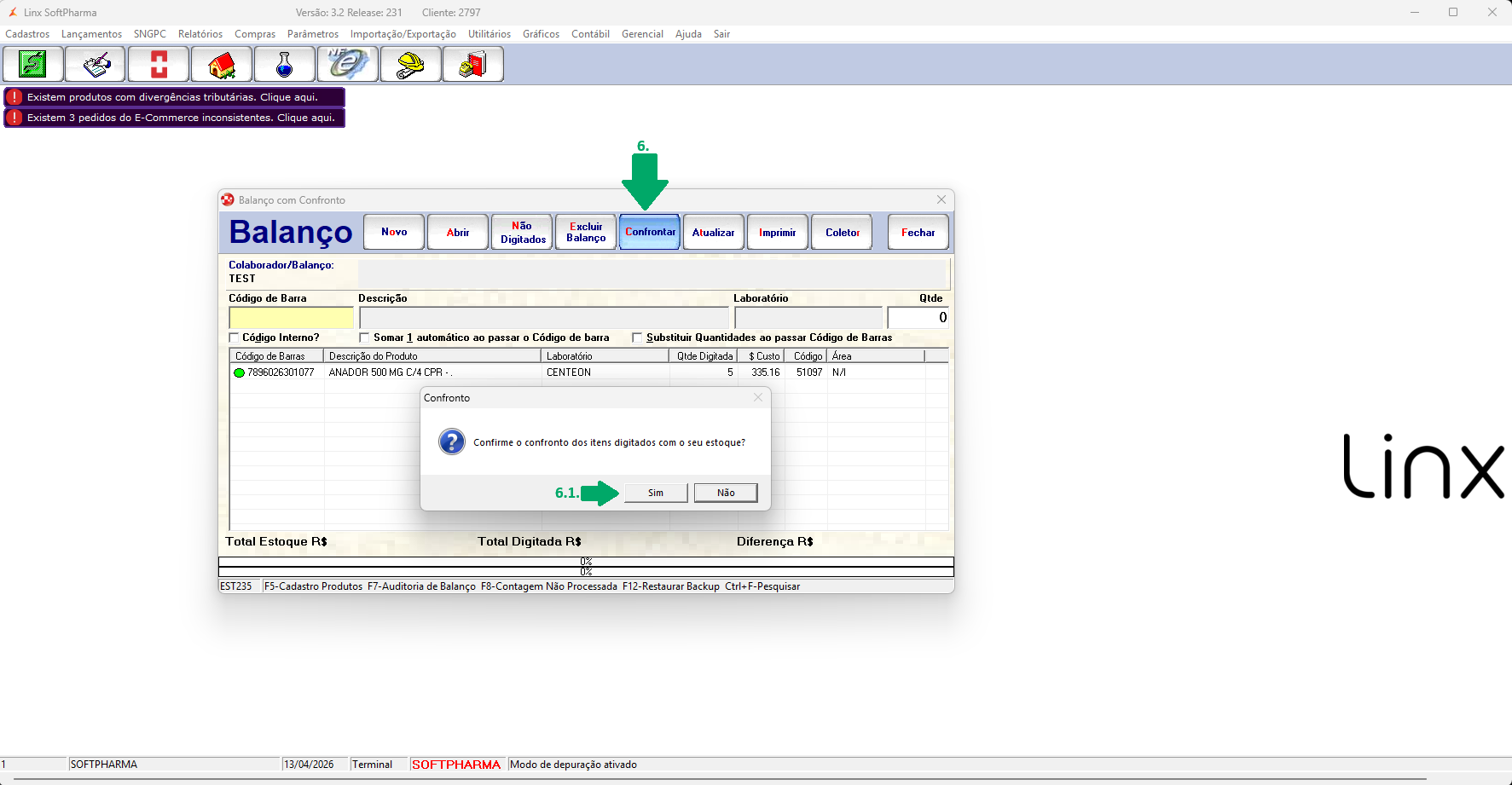The width and height of the screenshot is (1512, 785).
Task: Open the Ajuda menu
Action: click(x=688, y=34)
